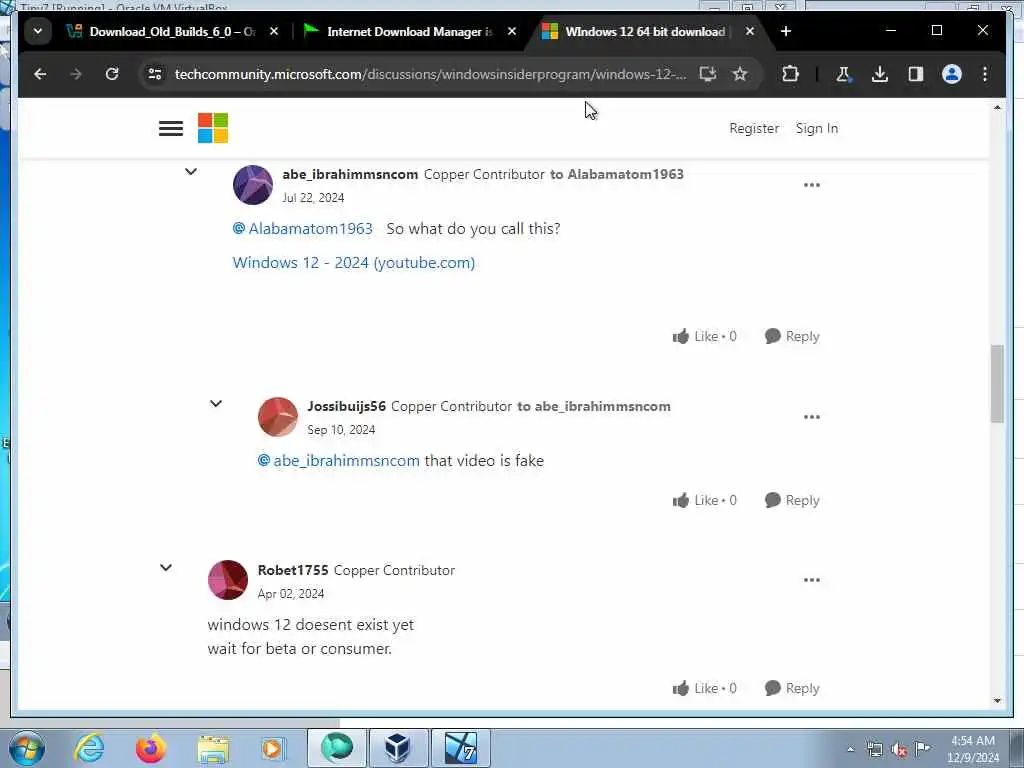1024x768 pixels.
Task: Open abe_ibrahimmsncom username profile
Action: 350,174
